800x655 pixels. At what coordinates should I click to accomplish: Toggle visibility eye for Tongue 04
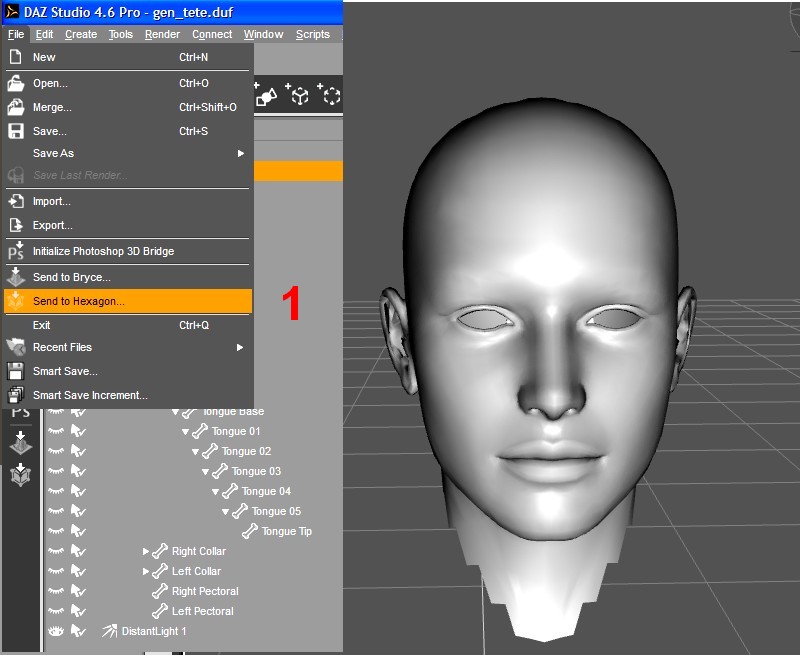pos(56,491)
